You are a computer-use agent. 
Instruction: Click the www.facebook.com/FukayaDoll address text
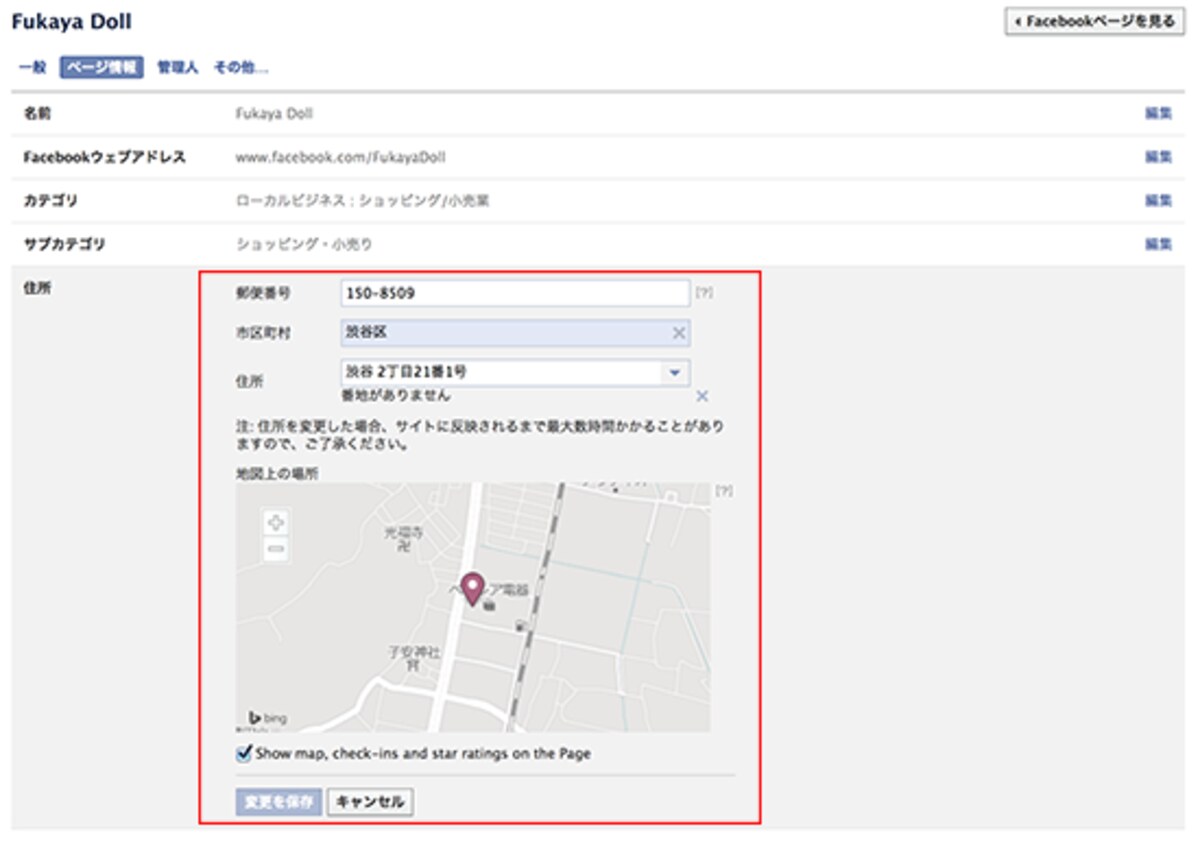pos(341,157)
